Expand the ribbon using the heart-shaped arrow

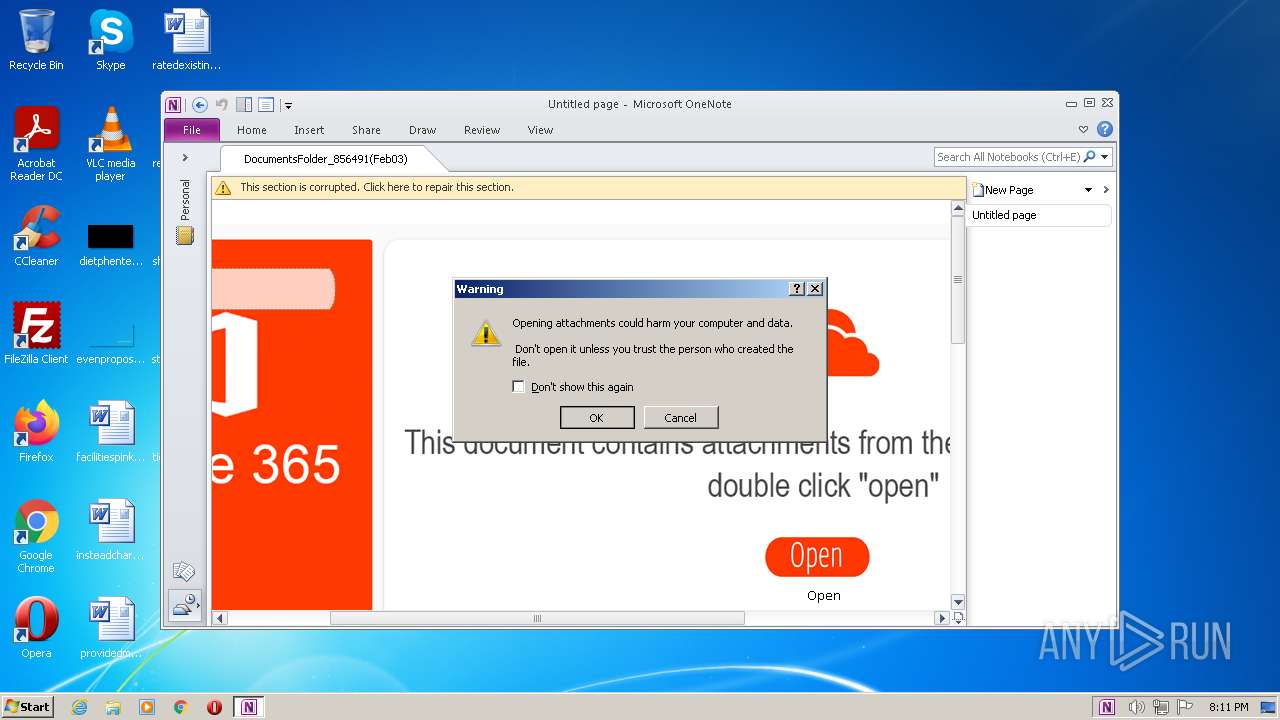coord(1083,129)
